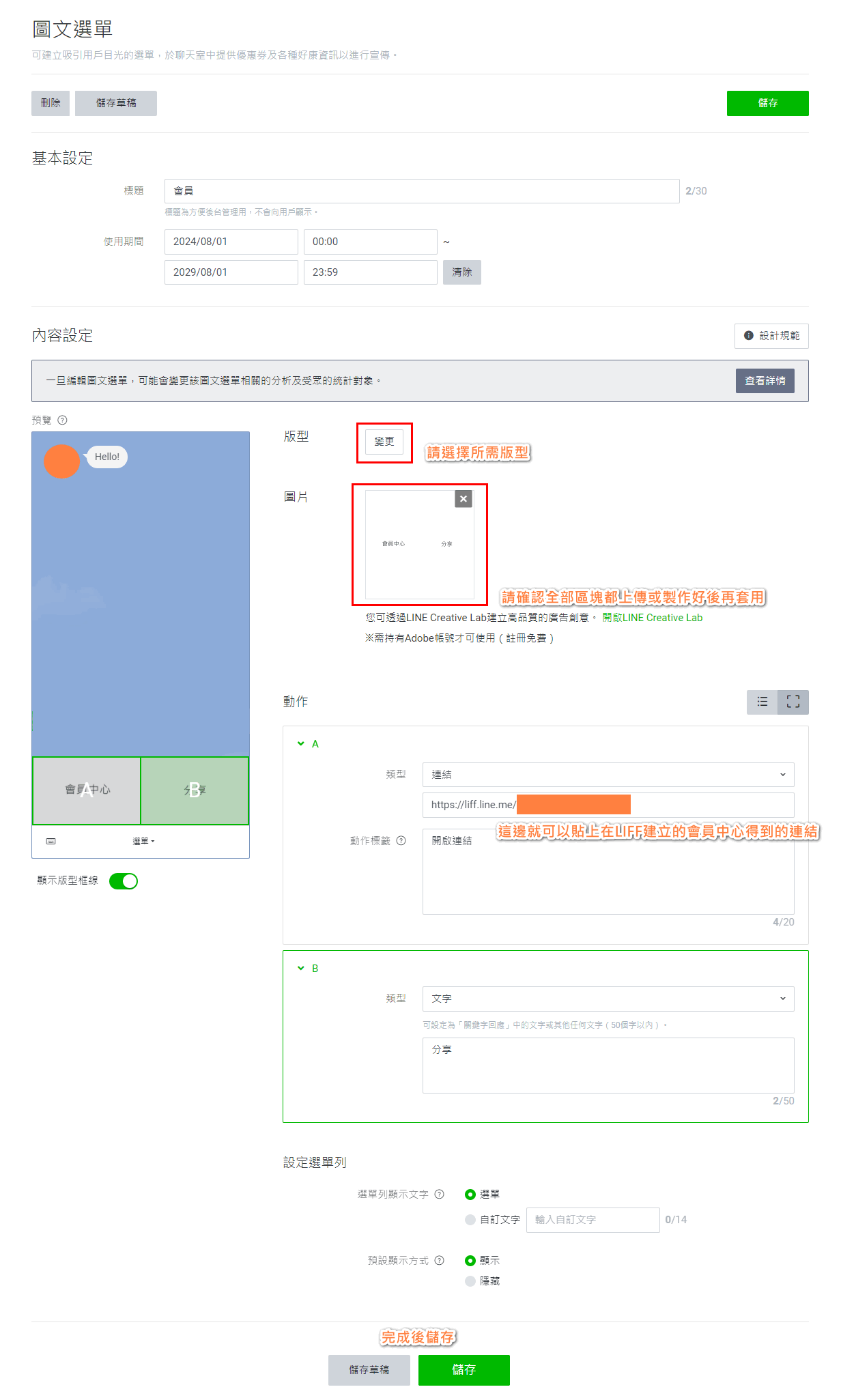Open the 開啟LINE Creative Lab link
The image size is (841, 1400).
point(652,618)
